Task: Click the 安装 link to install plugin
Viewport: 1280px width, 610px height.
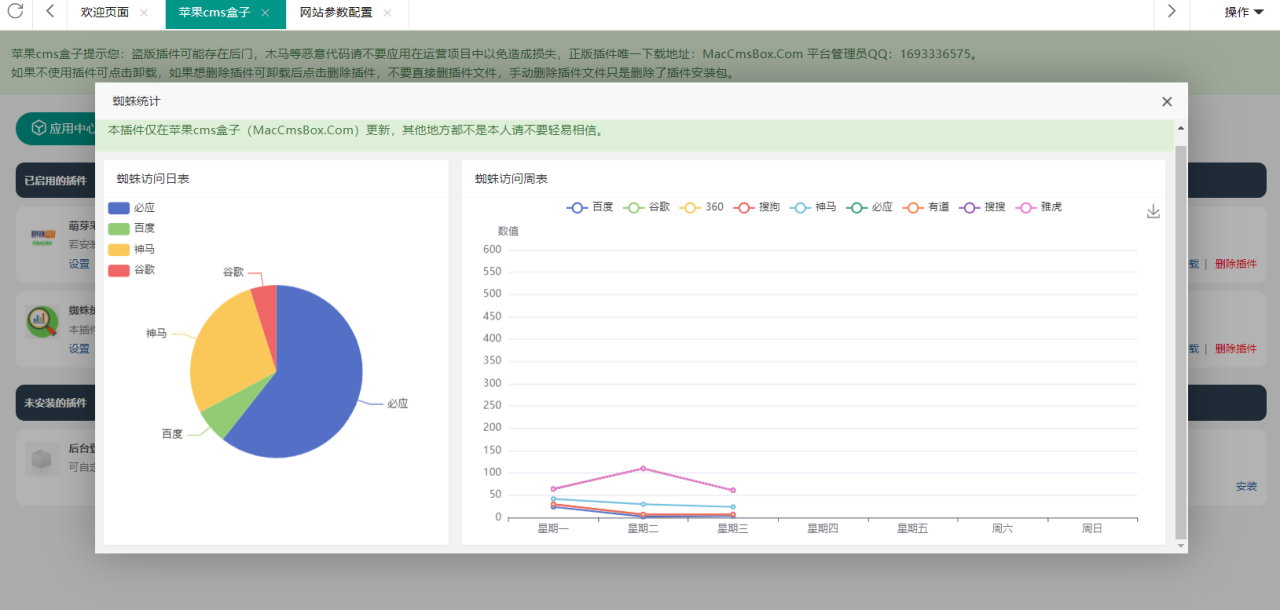Action: tap(1246, 486)
